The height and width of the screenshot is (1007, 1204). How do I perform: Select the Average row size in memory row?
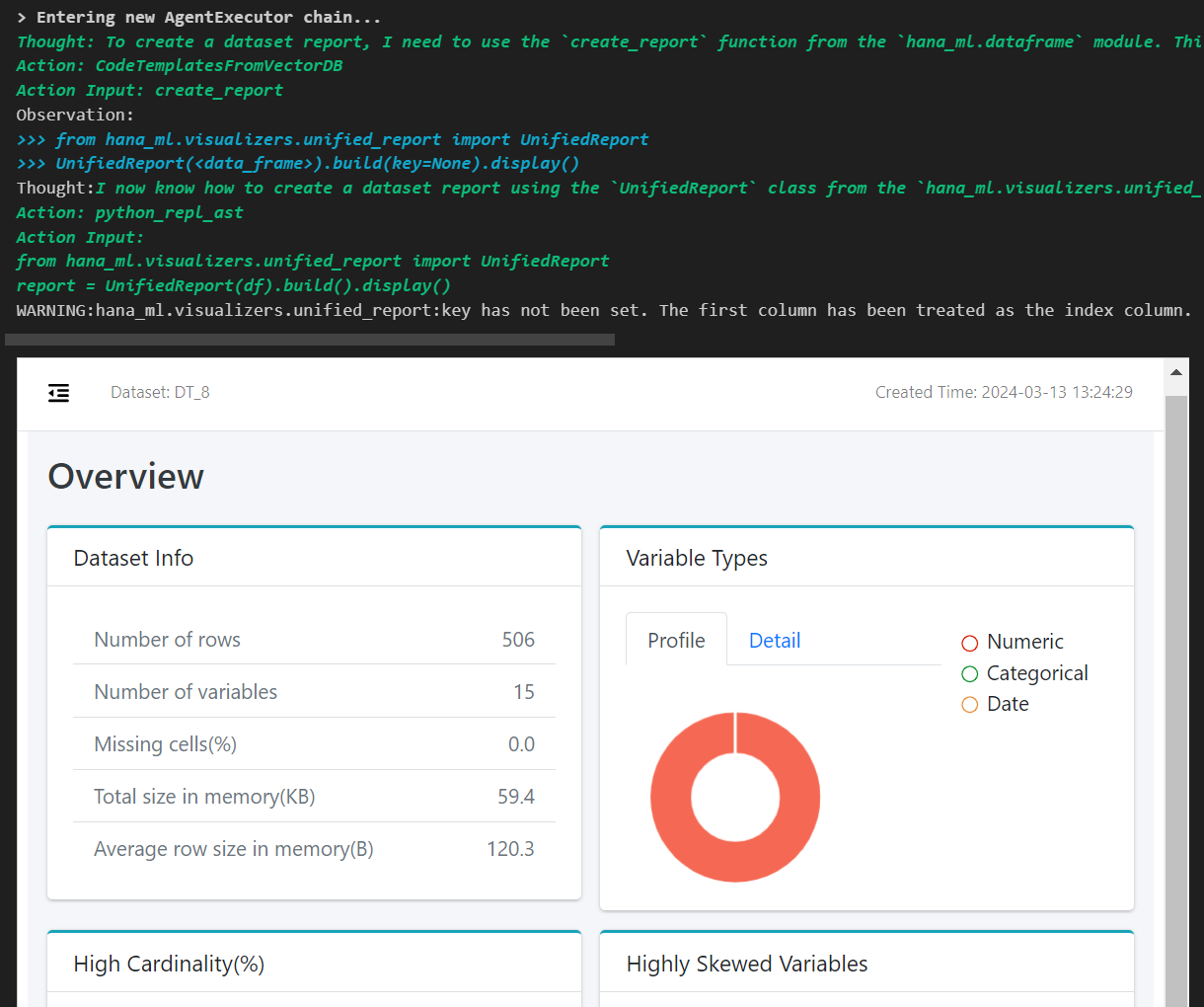click(314, 848)
